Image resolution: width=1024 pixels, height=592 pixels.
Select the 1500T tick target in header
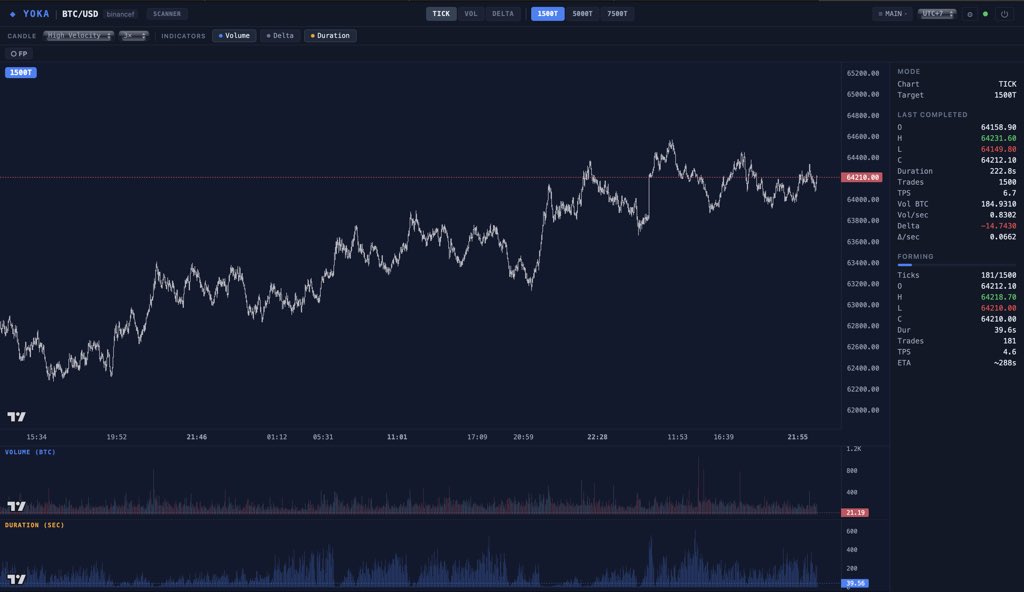pyautogui.click(x=547, y=14)
